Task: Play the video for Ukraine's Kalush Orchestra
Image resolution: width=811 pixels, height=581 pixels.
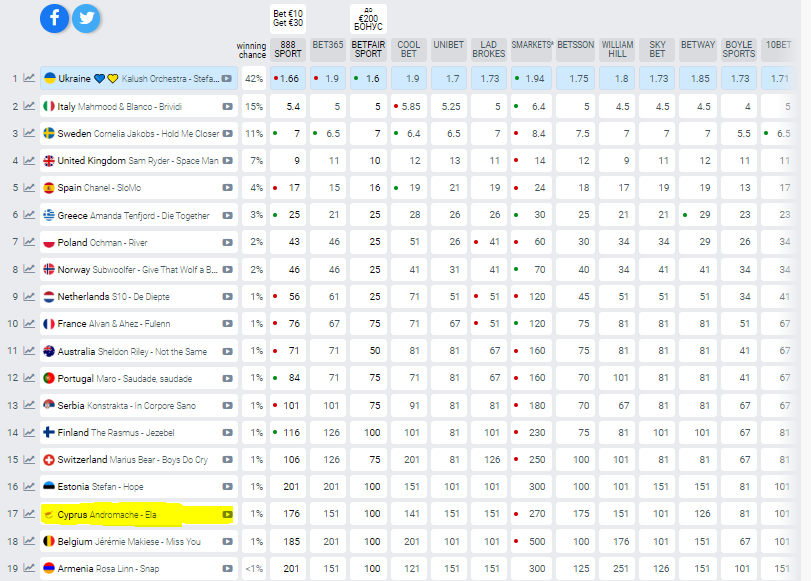Action: click(x=227, y=79)
